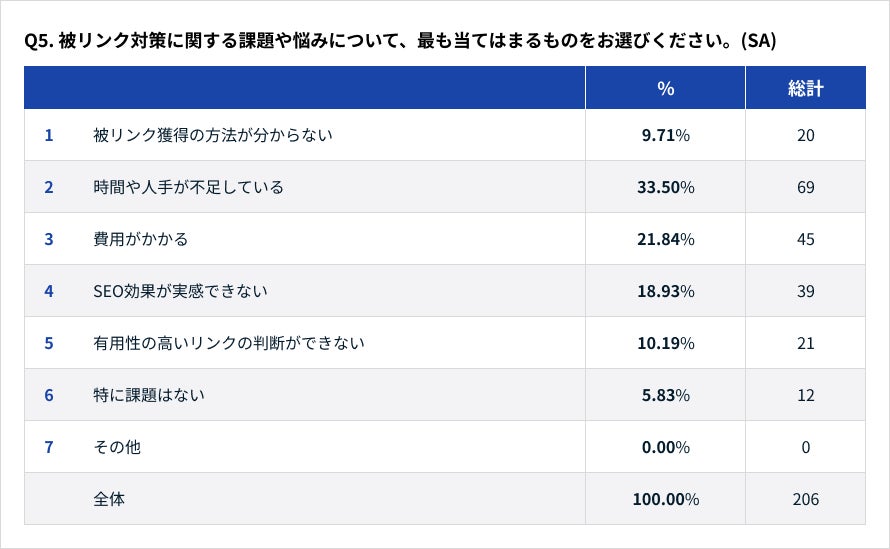Screen dimensions: 890x549
Task: Select the count cell showing 69
Action: pos(805,187)
